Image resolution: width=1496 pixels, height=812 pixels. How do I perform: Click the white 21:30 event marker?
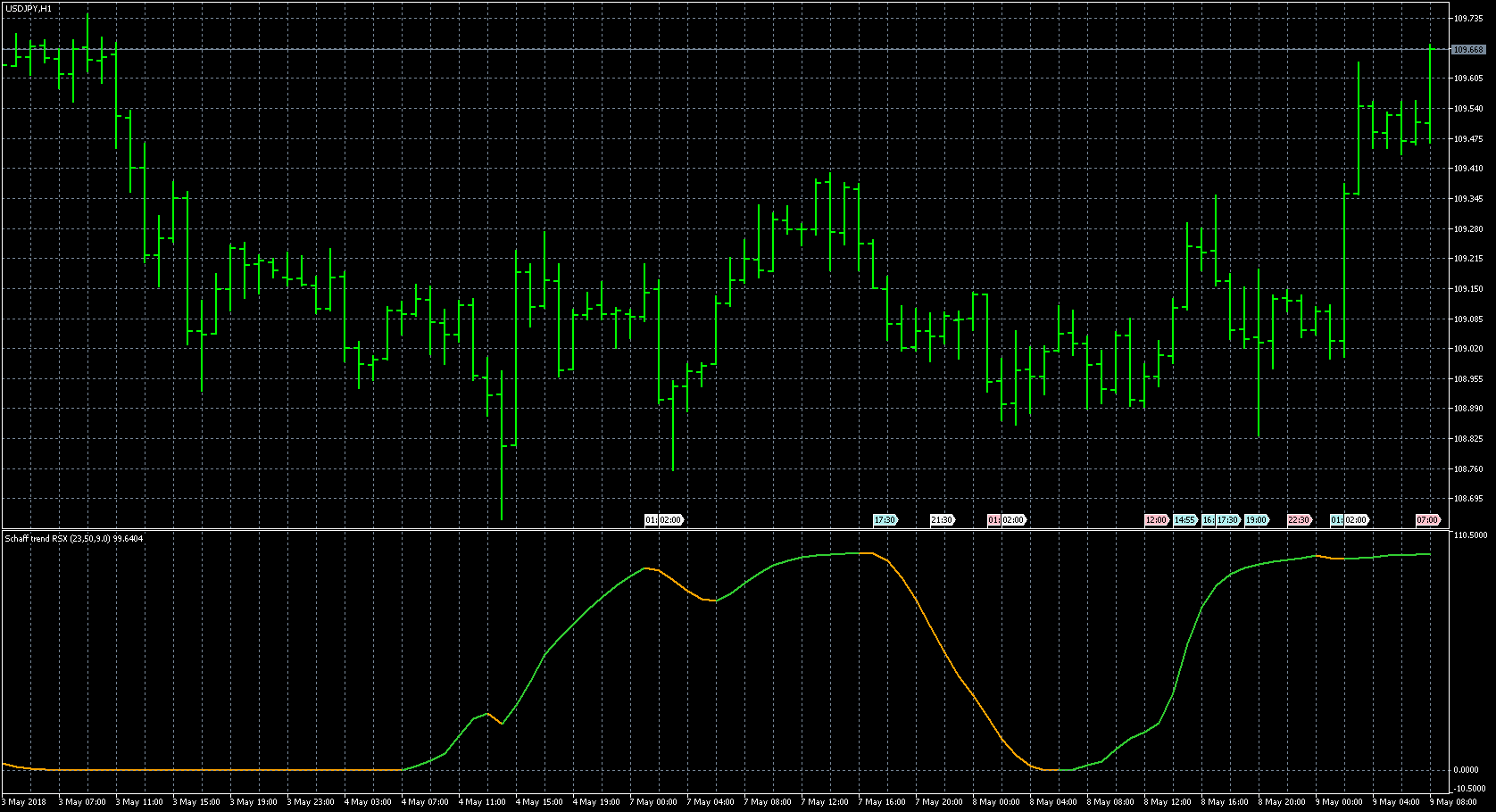click(x=942, y=520)
